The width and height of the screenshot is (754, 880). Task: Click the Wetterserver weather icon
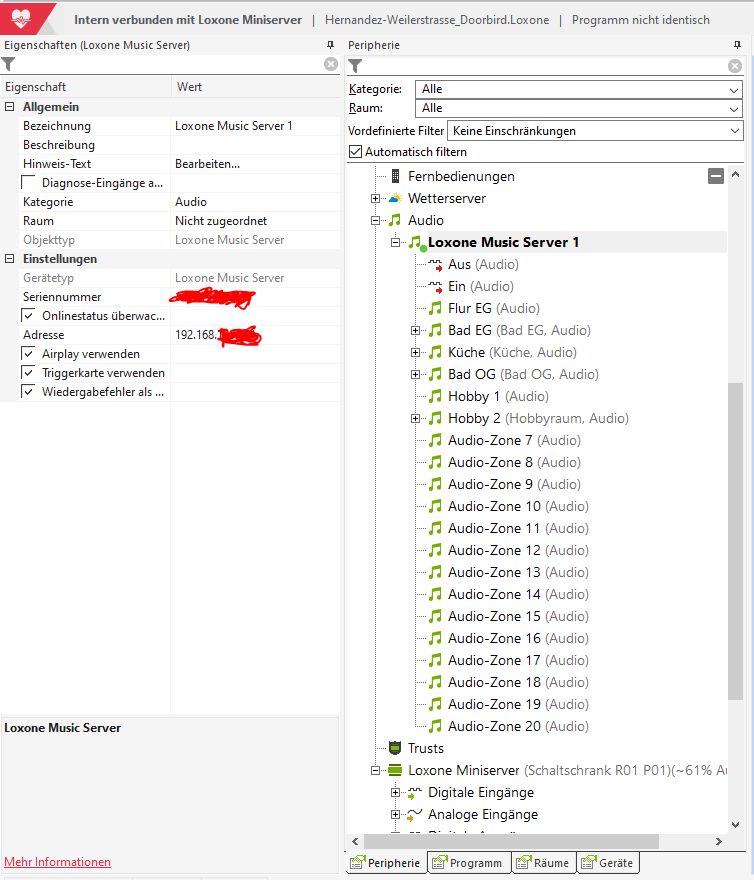pos(395,198)
